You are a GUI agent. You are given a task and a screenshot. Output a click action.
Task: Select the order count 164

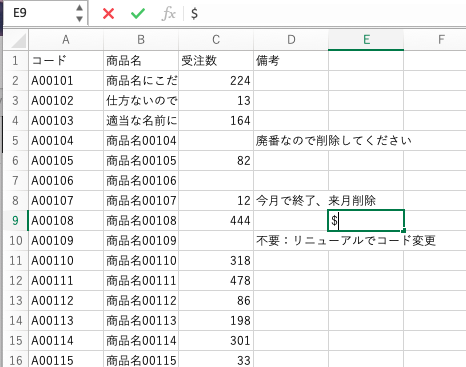point(216,121)
